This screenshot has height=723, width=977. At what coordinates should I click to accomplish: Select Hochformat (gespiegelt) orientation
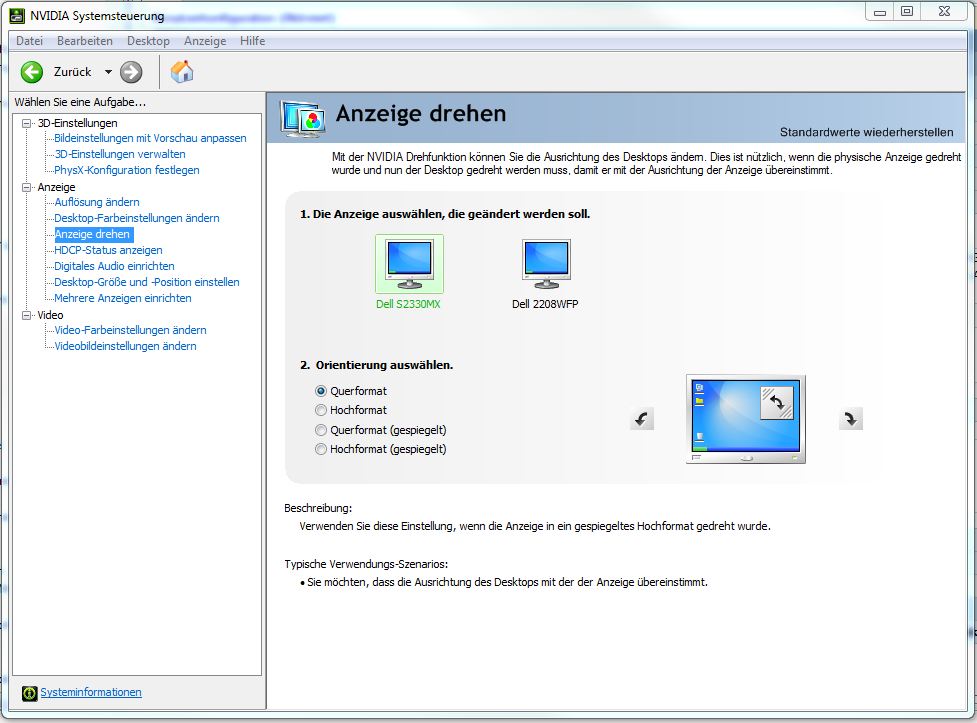(321, 449)
